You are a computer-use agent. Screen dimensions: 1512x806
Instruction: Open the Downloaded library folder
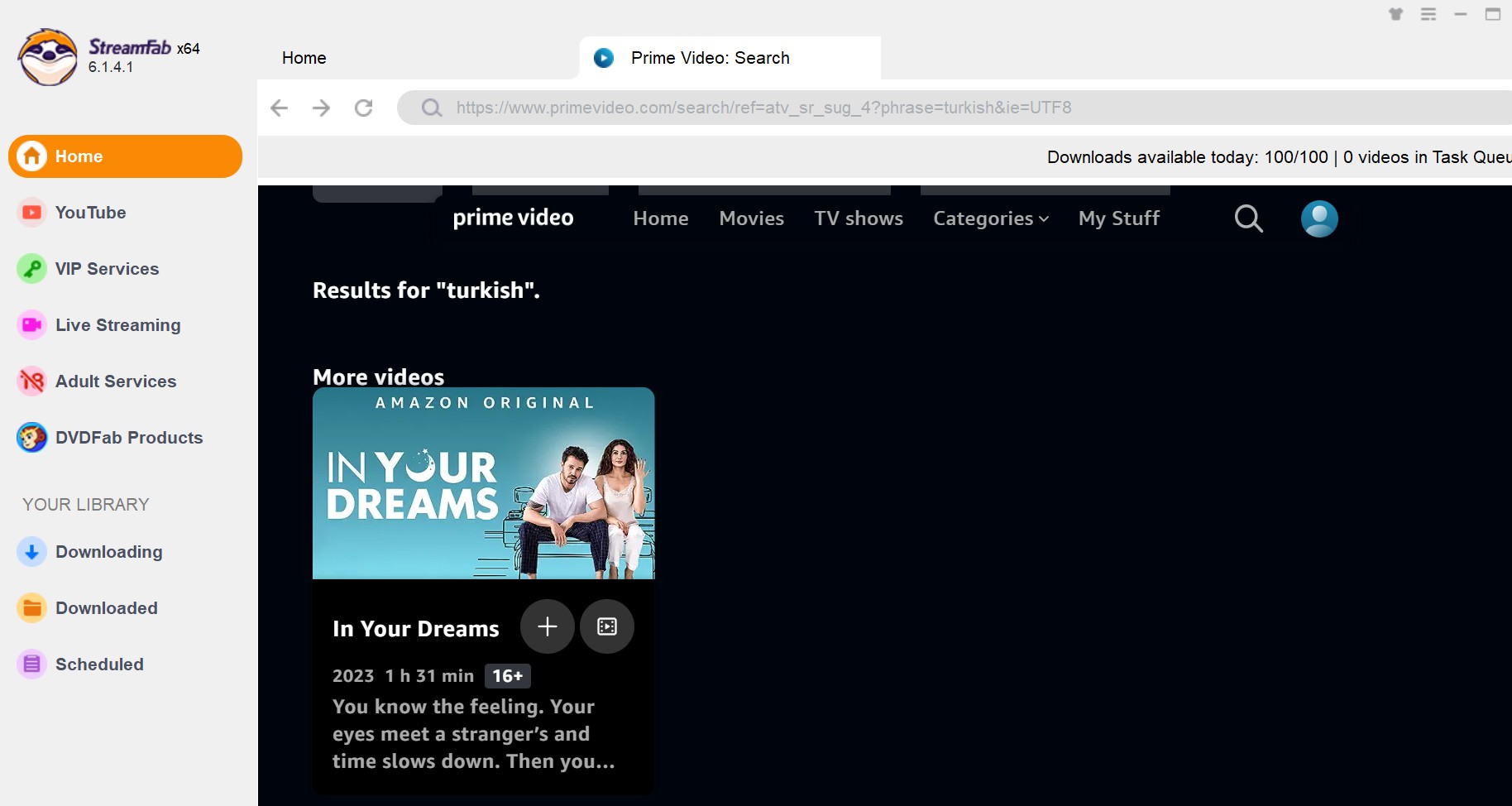106,608
